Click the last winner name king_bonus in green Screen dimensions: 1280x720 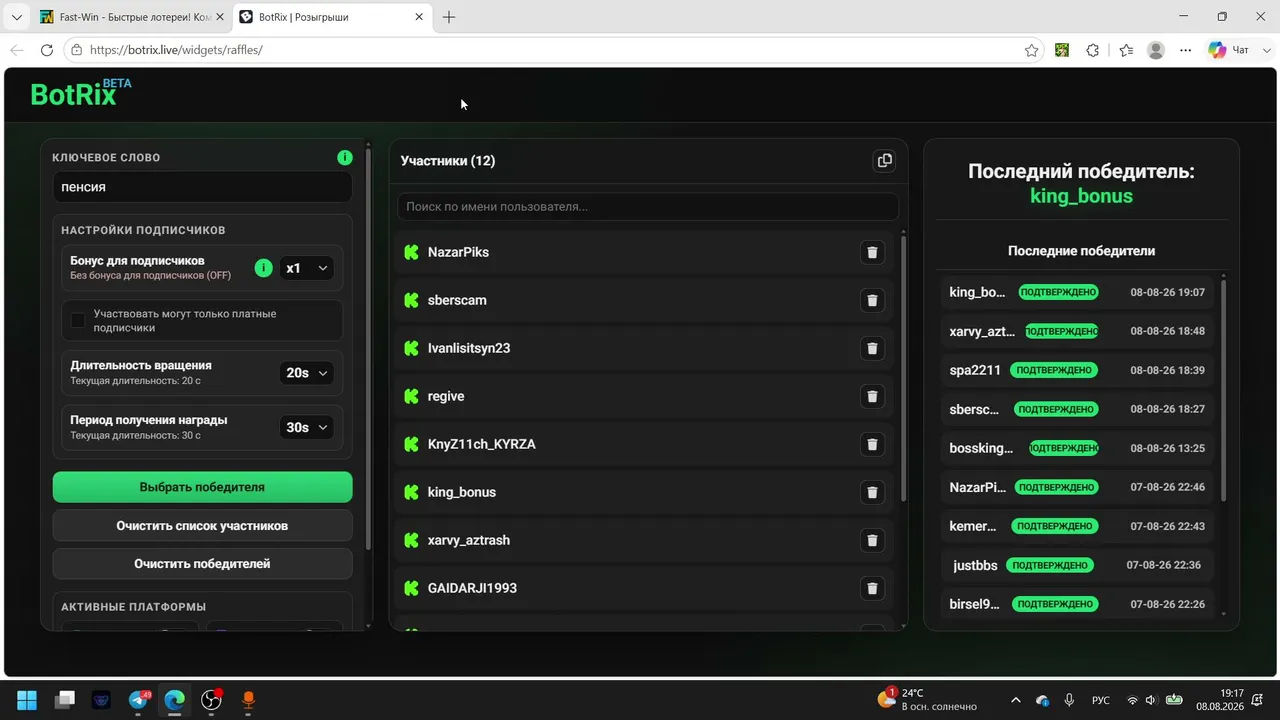click(1081, 196)
